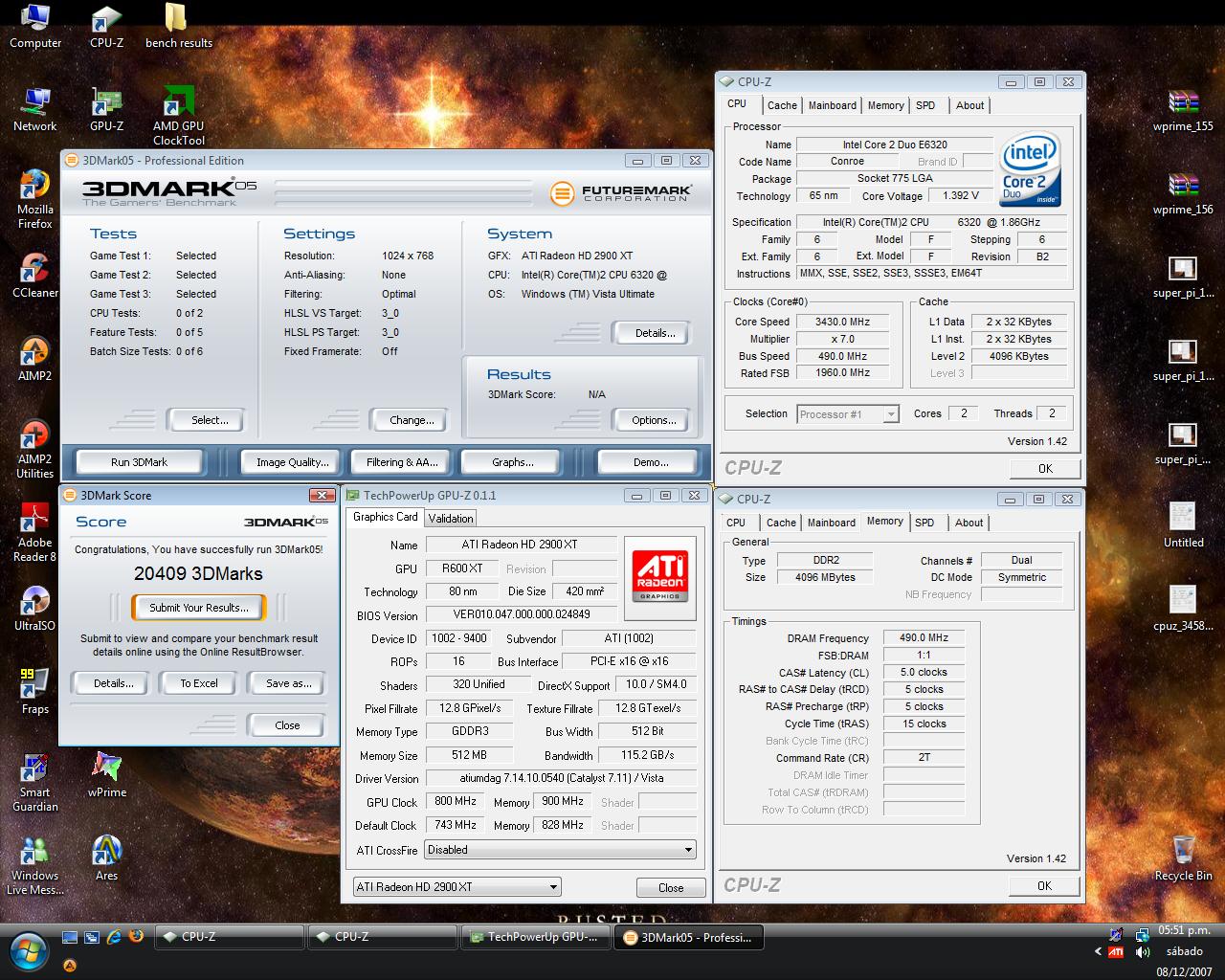1225x980 pixels.
Task: Click Demo button in 3DMark05
Action: [651, 462]
